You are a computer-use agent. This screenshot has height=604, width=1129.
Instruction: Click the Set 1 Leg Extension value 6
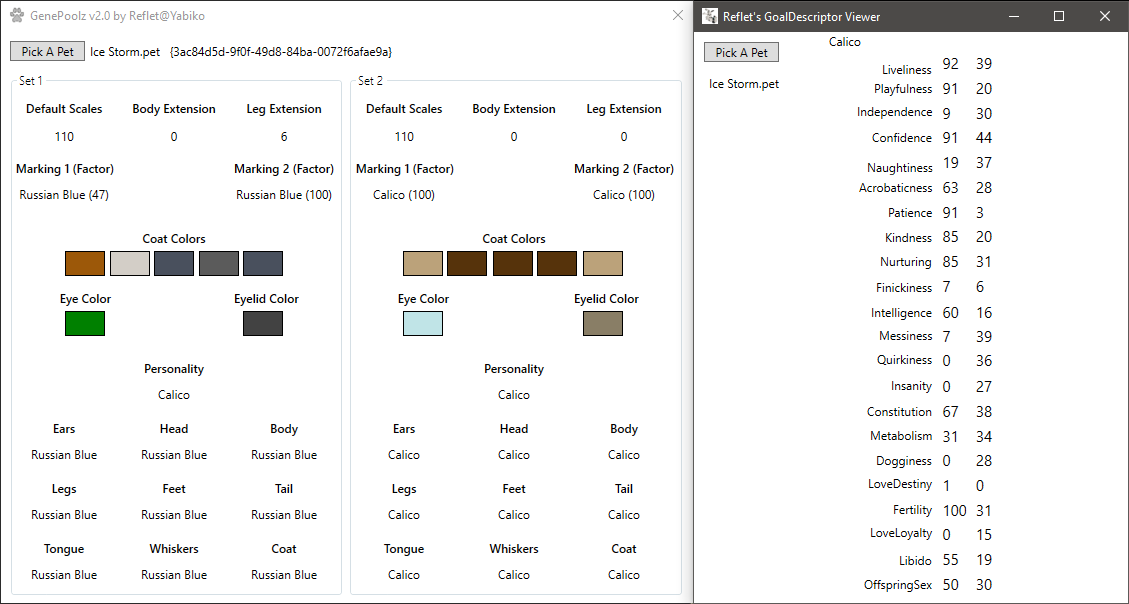coord(284,137)
